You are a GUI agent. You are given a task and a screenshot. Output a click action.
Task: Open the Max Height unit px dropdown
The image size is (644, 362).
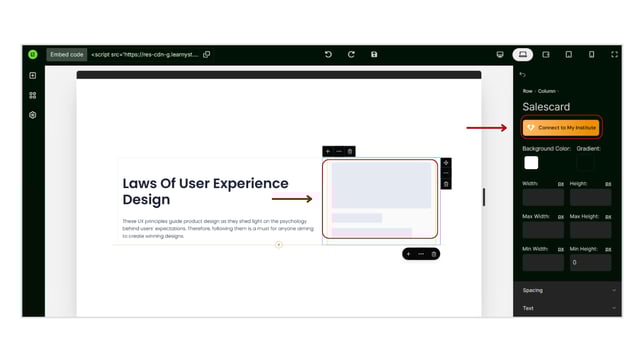(608, 217)
